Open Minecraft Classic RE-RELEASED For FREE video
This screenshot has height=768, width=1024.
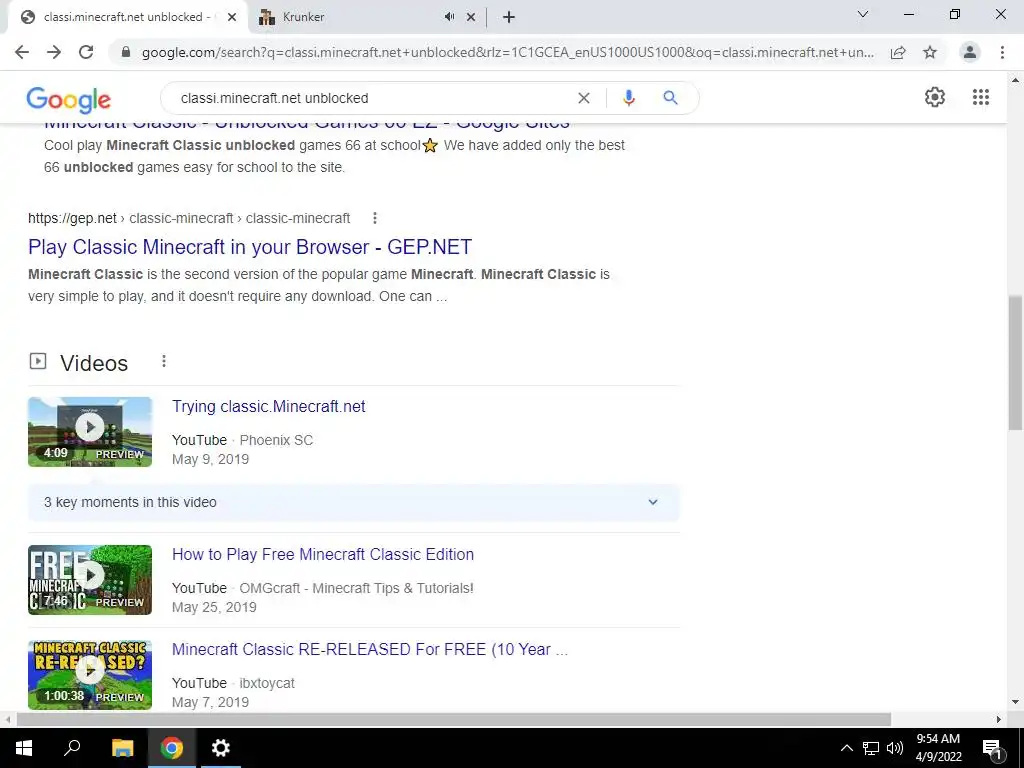coord(370,649)
